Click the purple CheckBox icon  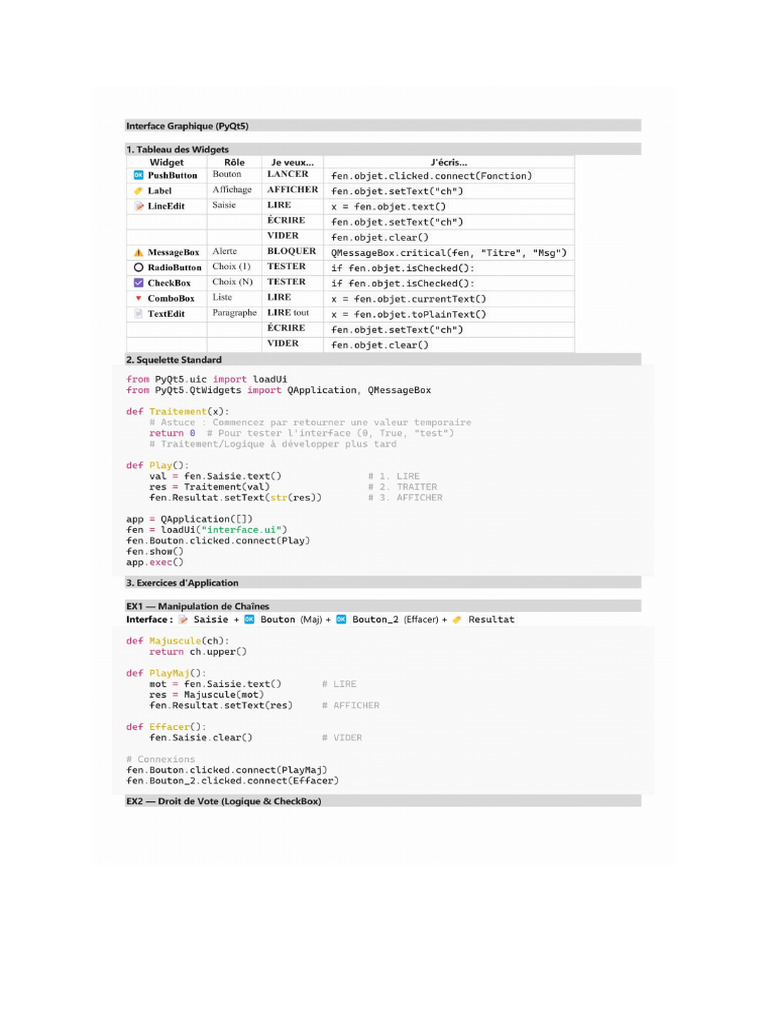pyautogui.click(x=138, y=283)
